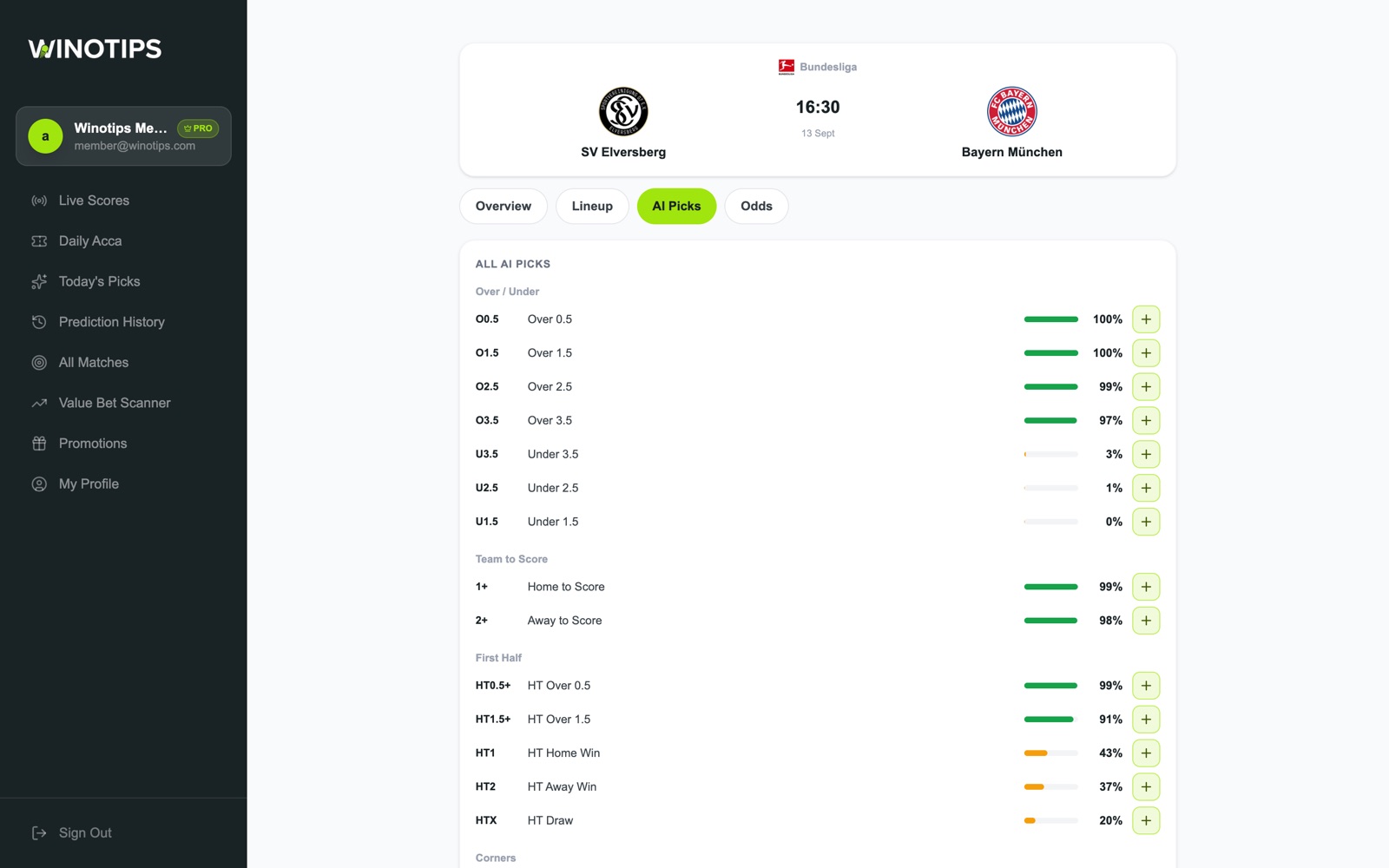The width and height of the screenshot is (1389, 868).
Task: Click the First Half section heading
Action: pyautogui.click(x=498, y=658)
